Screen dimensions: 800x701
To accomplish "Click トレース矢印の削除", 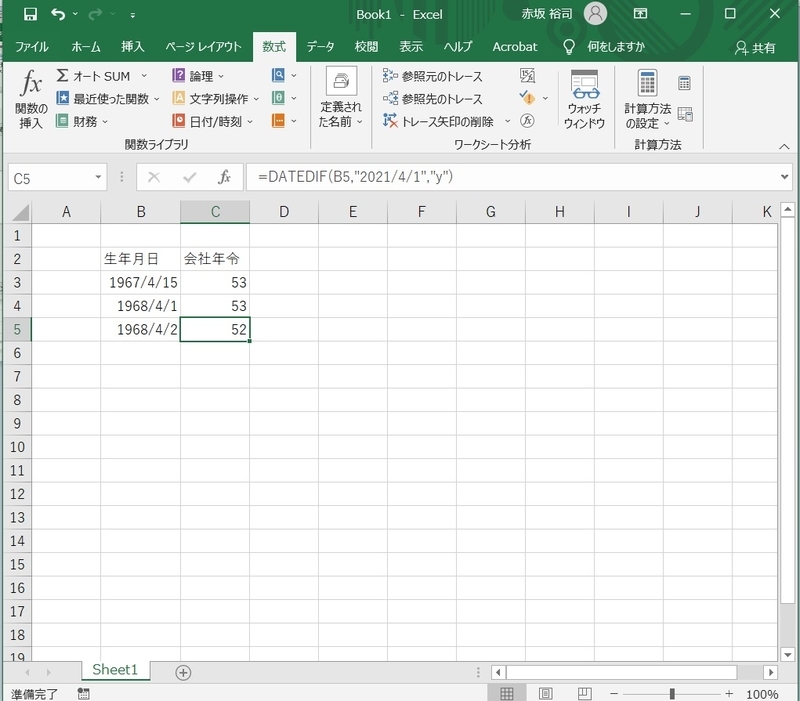I will point(439,121).
